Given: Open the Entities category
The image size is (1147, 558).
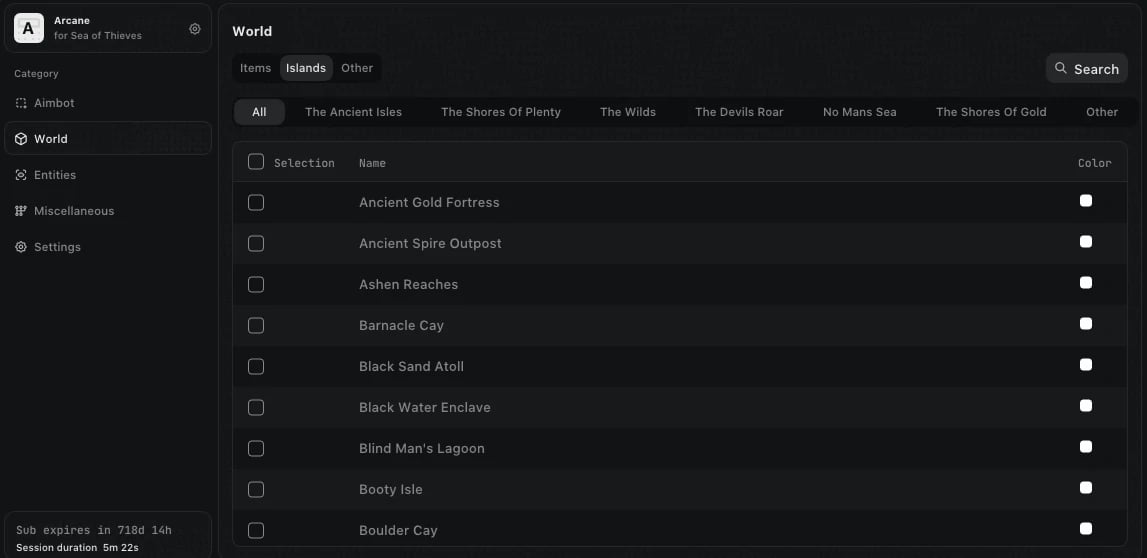Looking at the screenshot, I should [x=54, y=175].
